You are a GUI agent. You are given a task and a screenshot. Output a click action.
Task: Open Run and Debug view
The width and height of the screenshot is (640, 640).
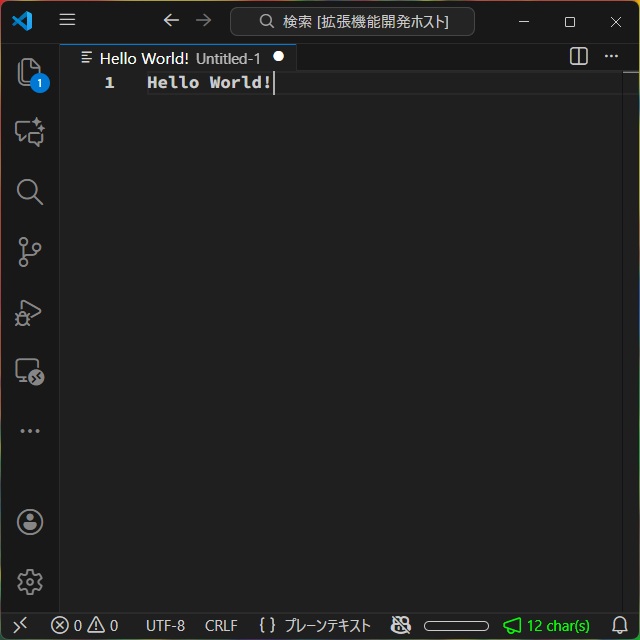30,312
